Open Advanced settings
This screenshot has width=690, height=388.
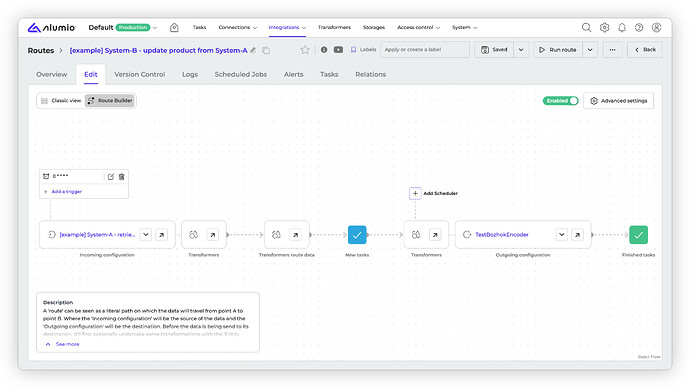(x=618, y=101)
